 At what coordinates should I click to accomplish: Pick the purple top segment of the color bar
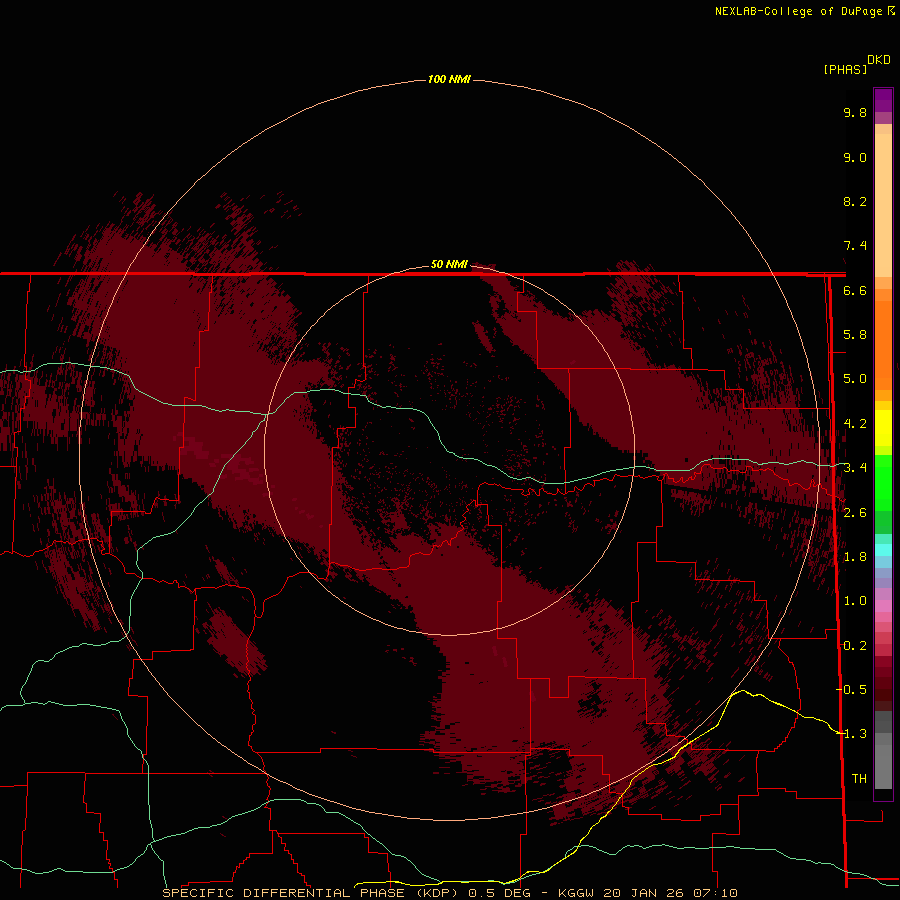[x=883, y=100]
